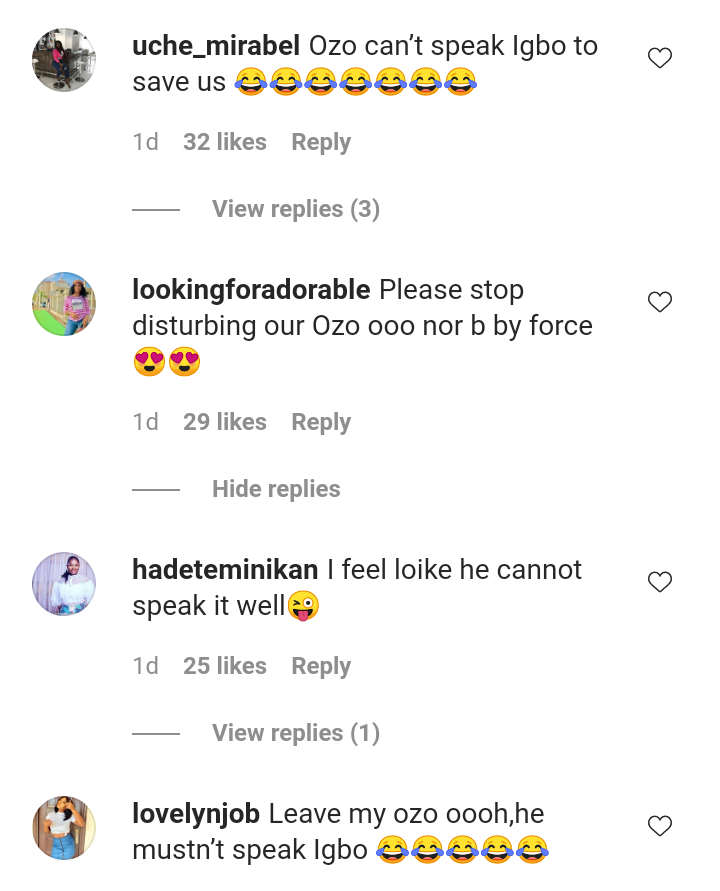Open uche_mirabel's profile picture
The width and height of the screenshot is (720, 891).
tap(64, 60)
